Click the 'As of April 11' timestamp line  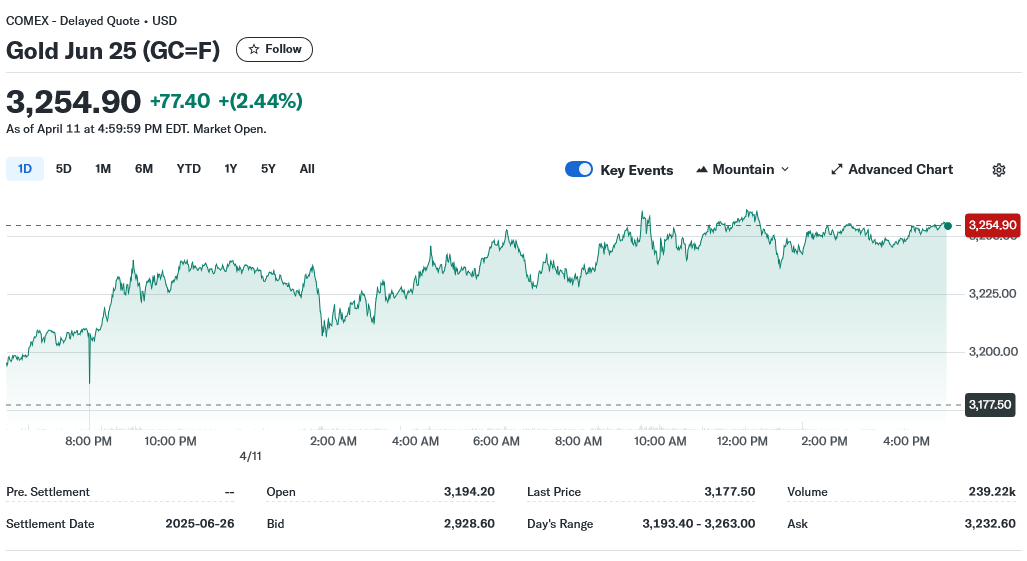coord(136,129)
